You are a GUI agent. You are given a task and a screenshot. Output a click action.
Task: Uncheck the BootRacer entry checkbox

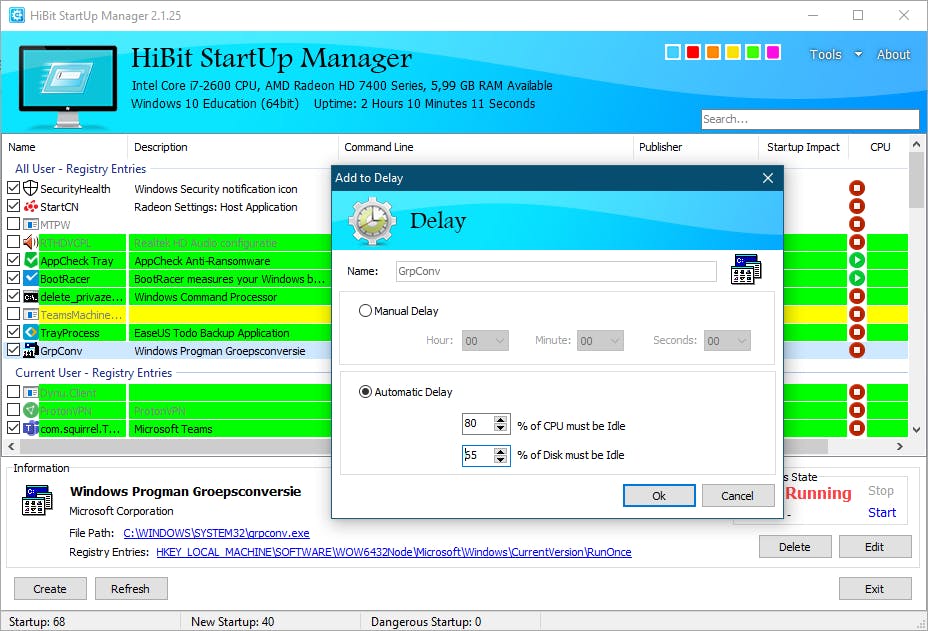coord(13,278)
